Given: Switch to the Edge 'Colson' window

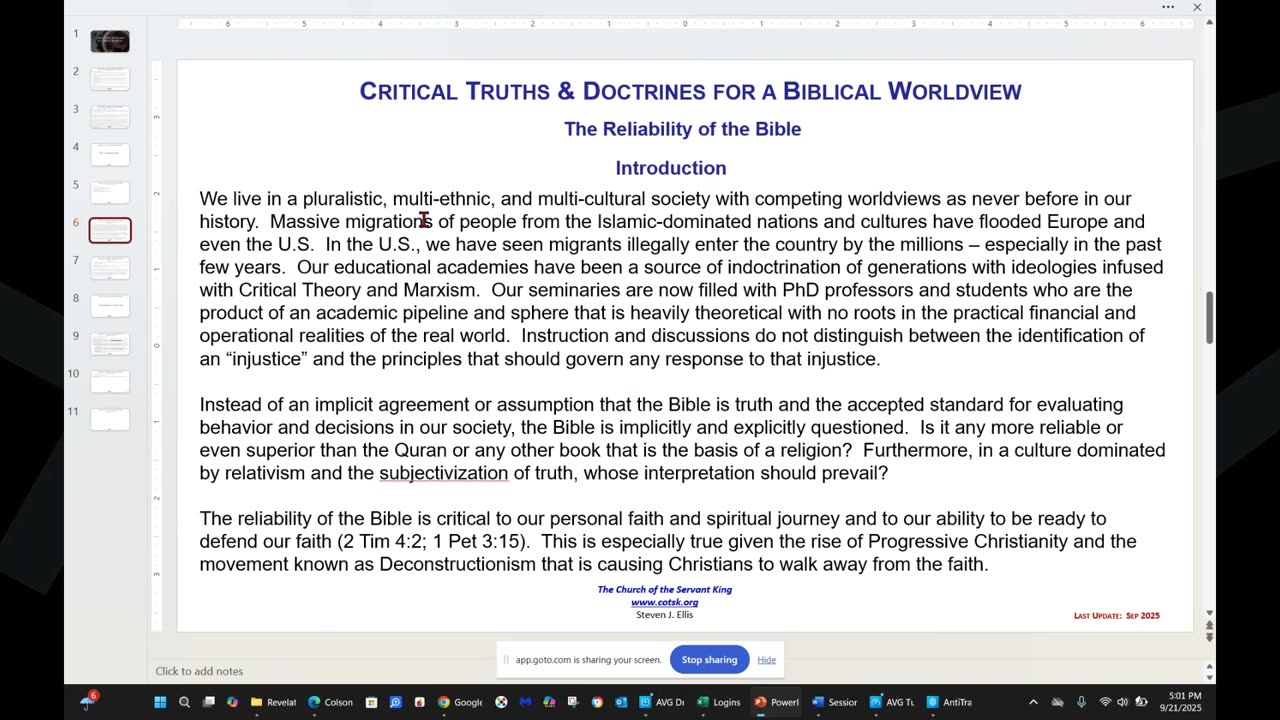Looking at the screenshot, I should (x=330, y=702).
